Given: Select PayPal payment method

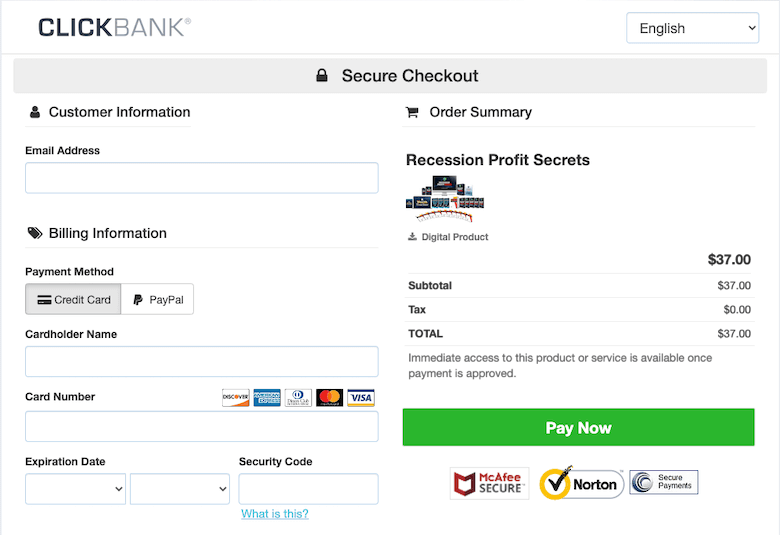Looking at the screenshot, I should click(158, 299).
